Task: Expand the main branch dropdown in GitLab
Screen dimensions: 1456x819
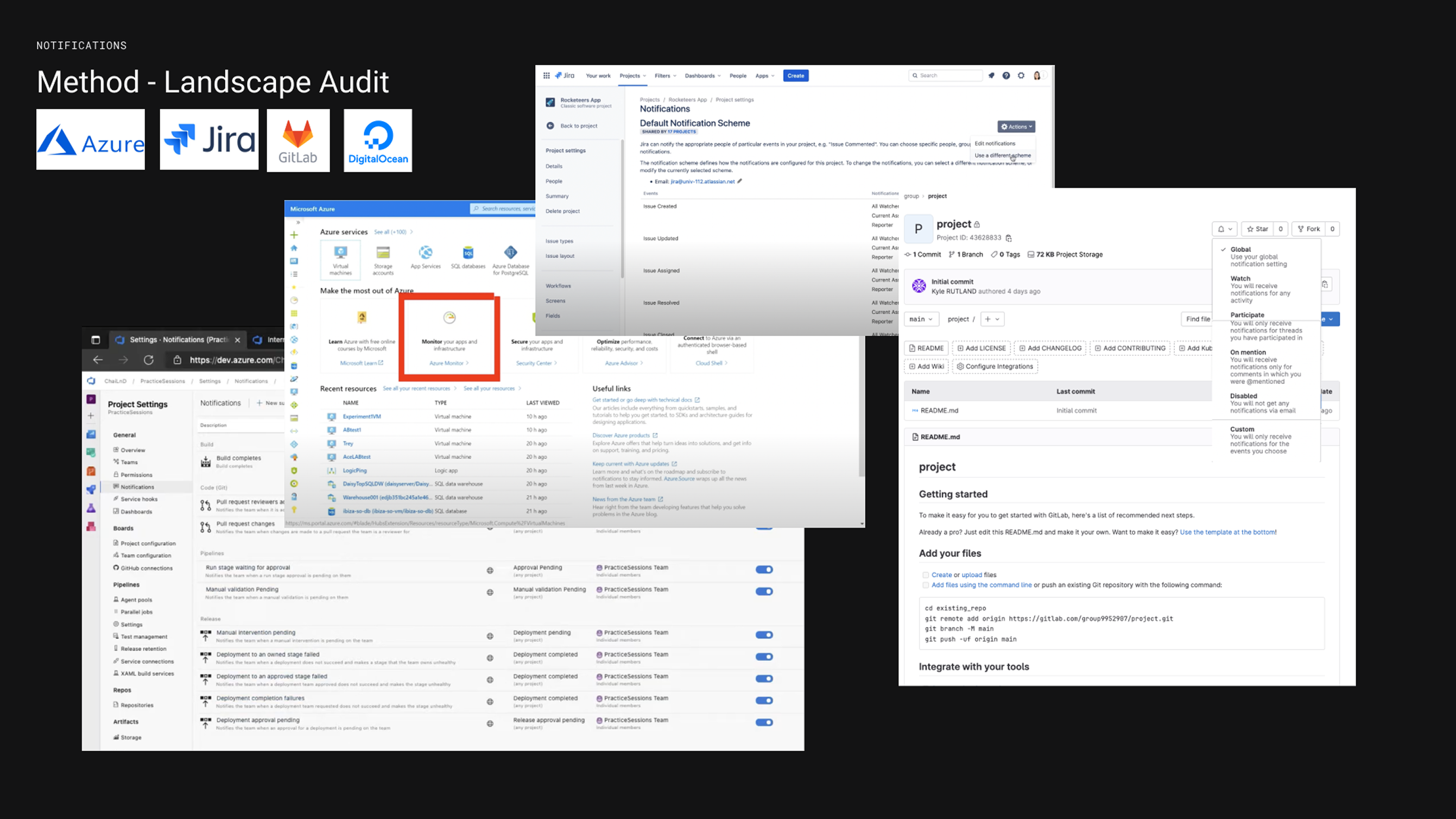Action: coord(921,319)
